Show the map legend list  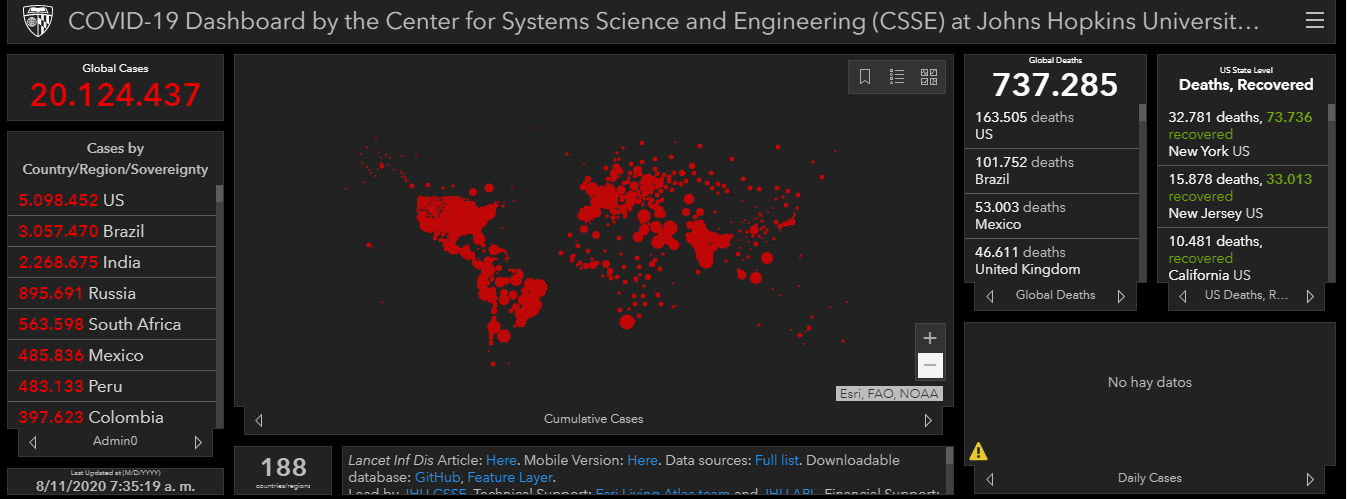point(897,77)
